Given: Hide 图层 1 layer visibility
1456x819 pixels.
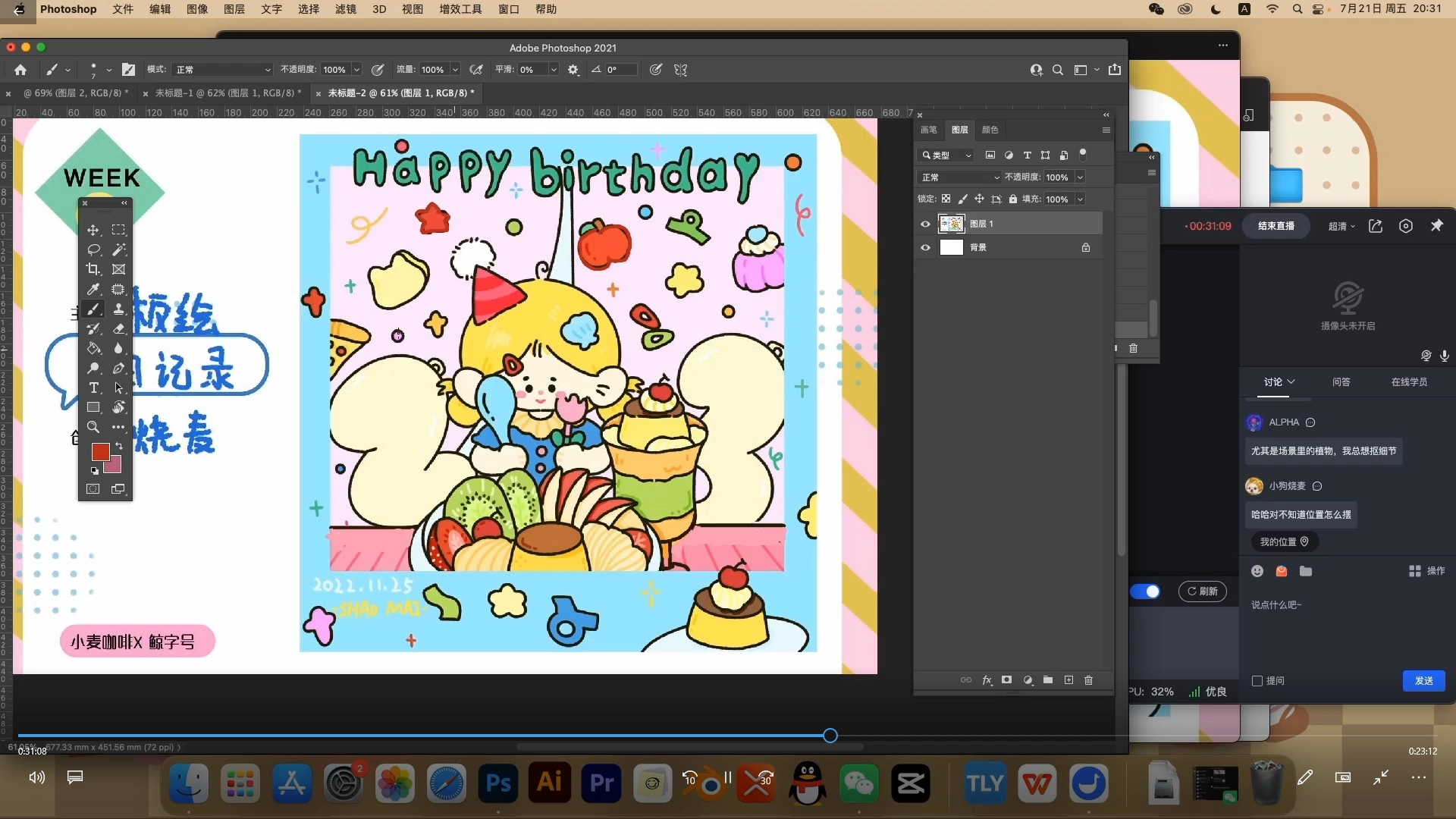Looking at the screenshot, I should [925, 224].
